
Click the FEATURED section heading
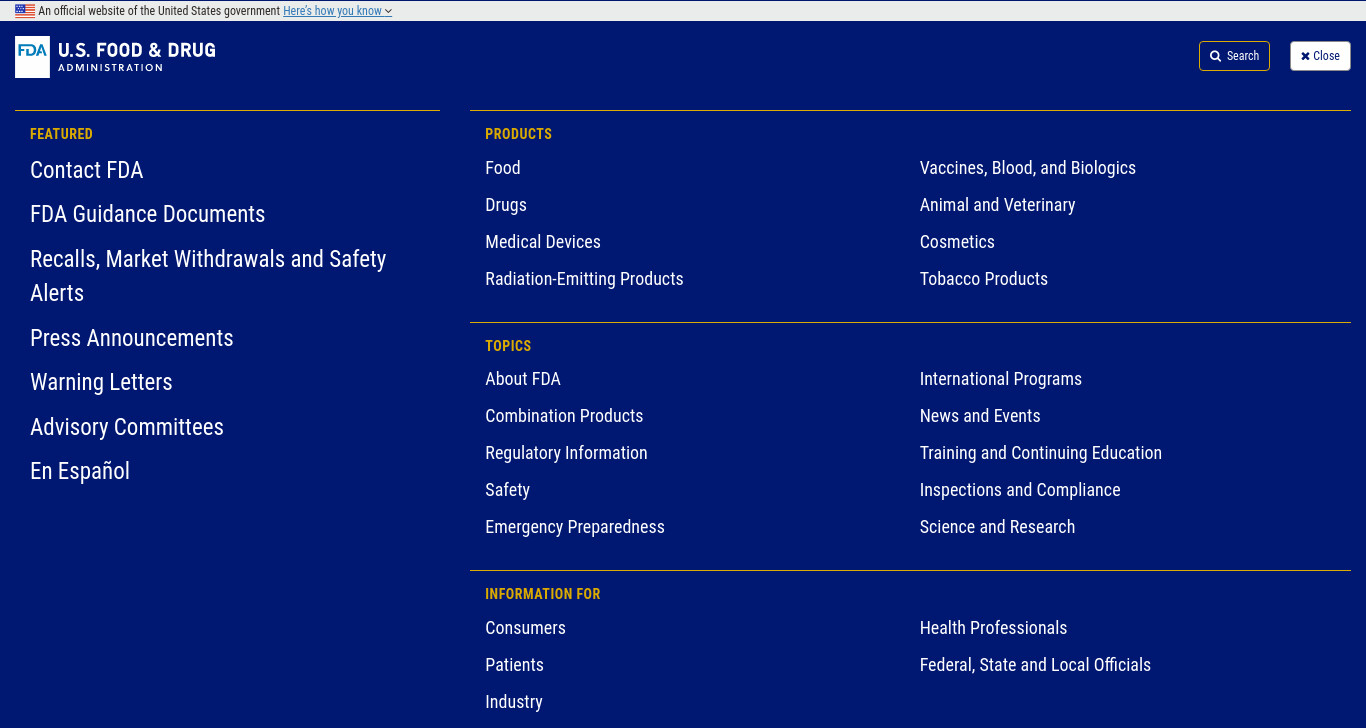pyautogui.click(x=61, y=134)
